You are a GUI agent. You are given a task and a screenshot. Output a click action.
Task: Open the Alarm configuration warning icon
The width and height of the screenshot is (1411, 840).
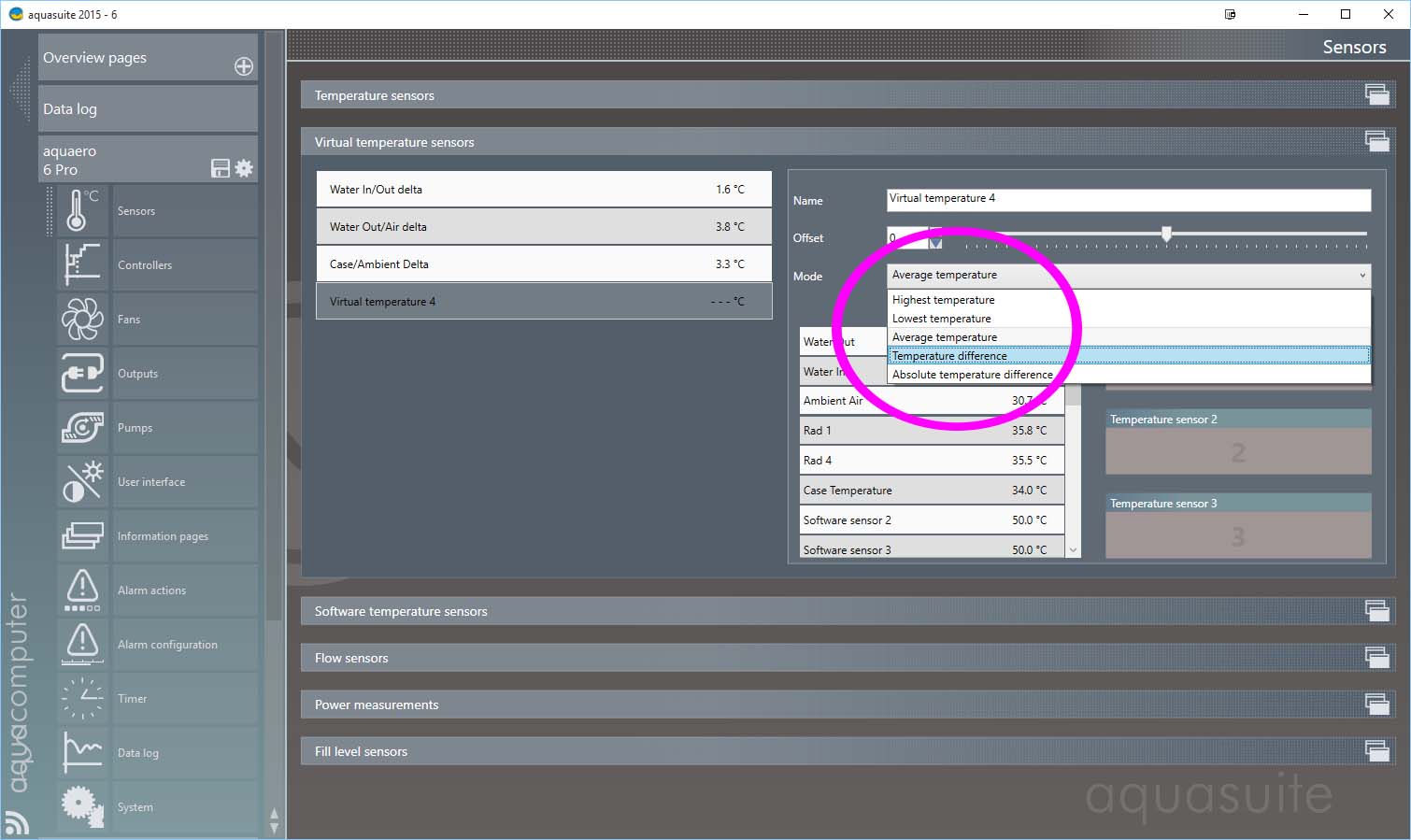(81, 644)
